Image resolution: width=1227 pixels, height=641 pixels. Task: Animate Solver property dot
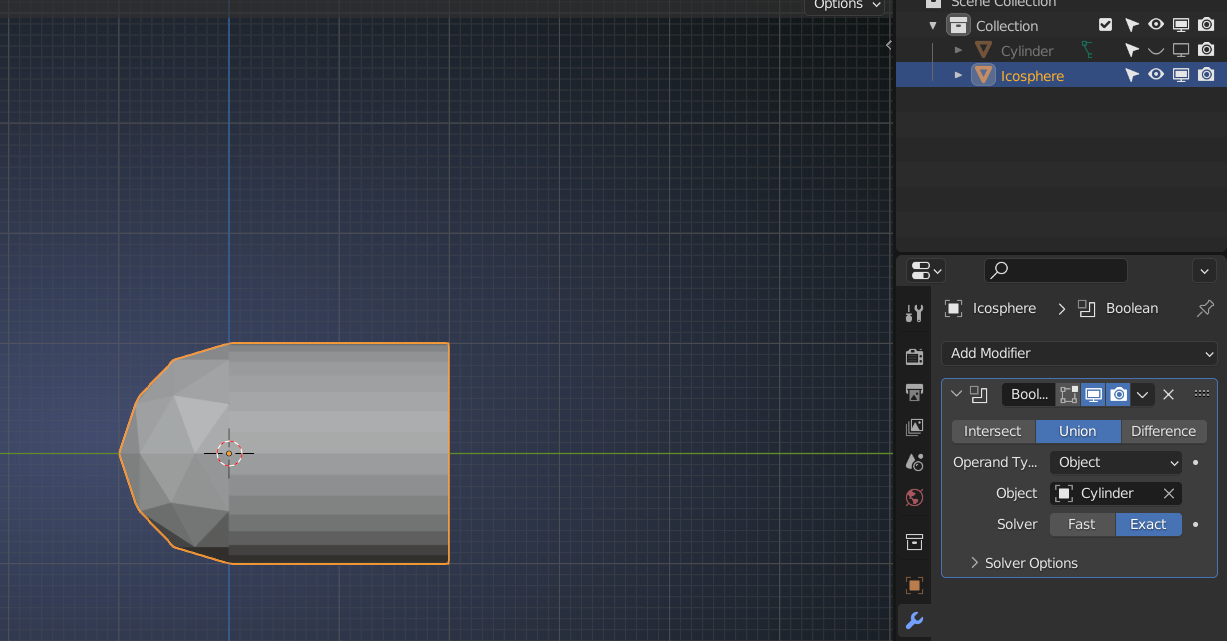coord(1196,524)
